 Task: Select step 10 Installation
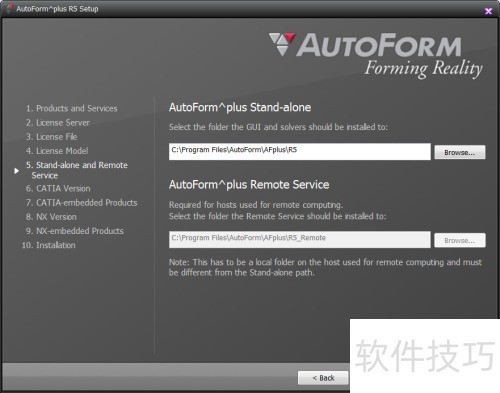tap(49, 245)
